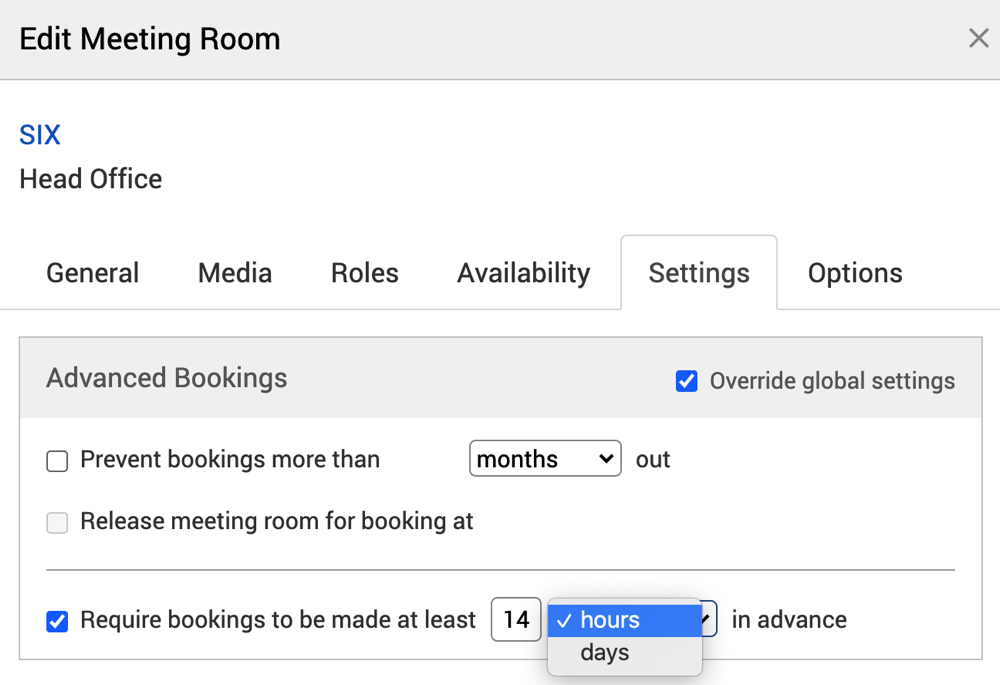Click the 'Prevent bookings more than' label text
1000x685 pixels.
pyautogui.click(x=230, y=460)
